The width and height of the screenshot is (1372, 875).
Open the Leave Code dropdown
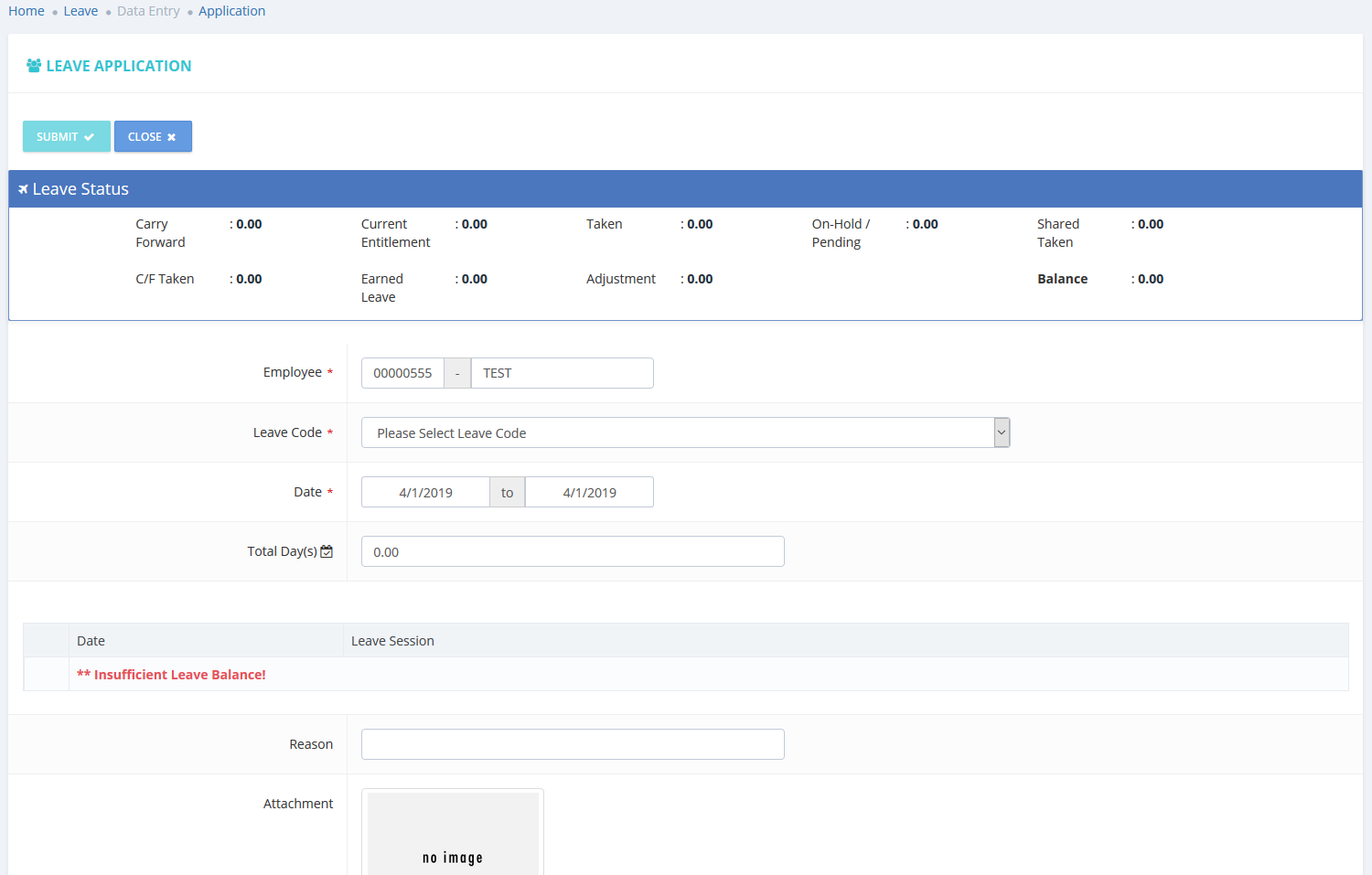coord(677,432)
